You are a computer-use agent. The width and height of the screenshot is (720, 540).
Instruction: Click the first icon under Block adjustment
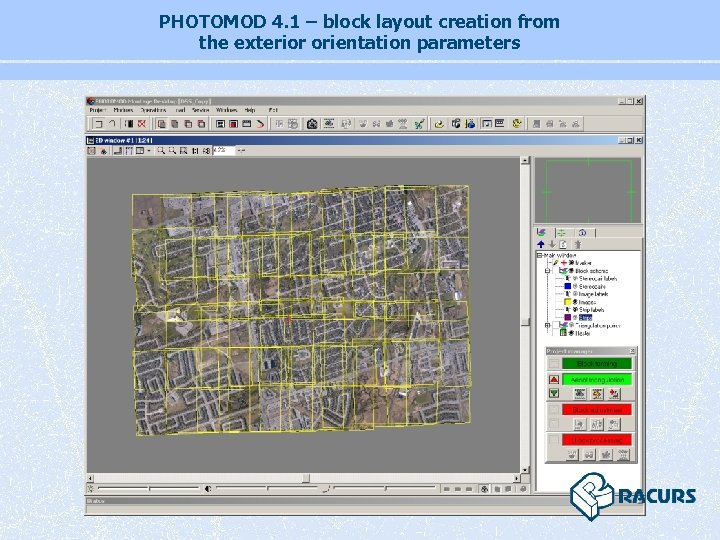580,424
